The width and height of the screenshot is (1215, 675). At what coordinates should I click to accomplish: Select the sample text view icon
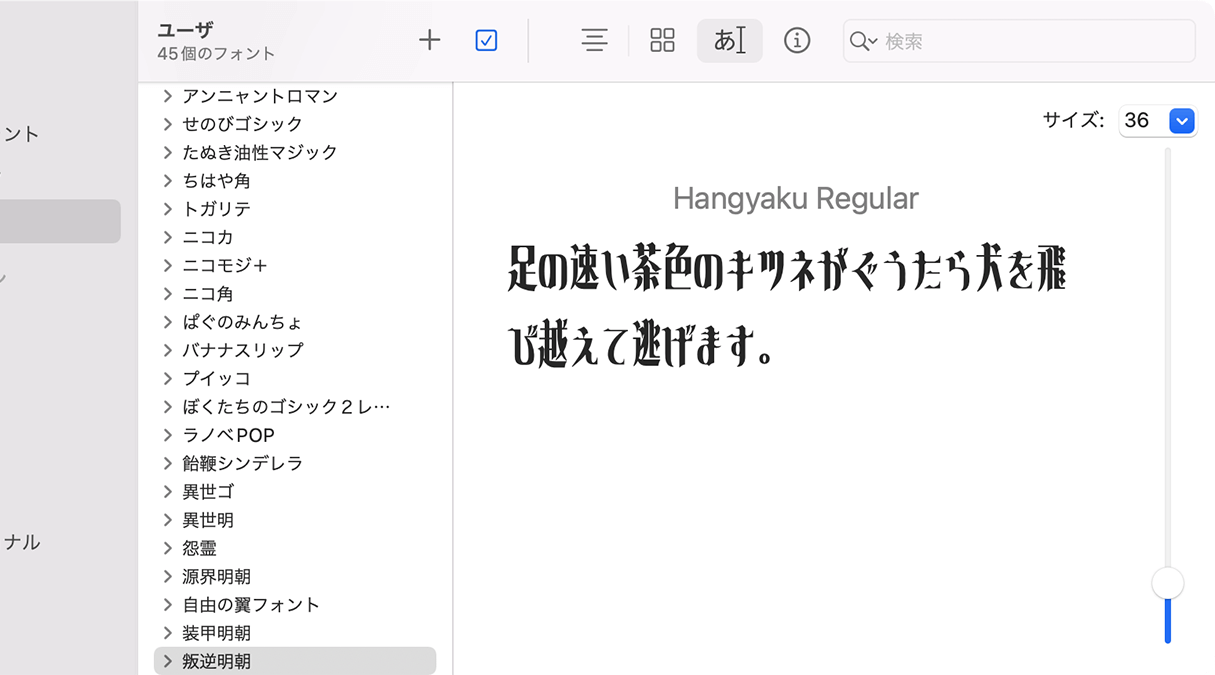pyautogui.click(x=729, y=40)
